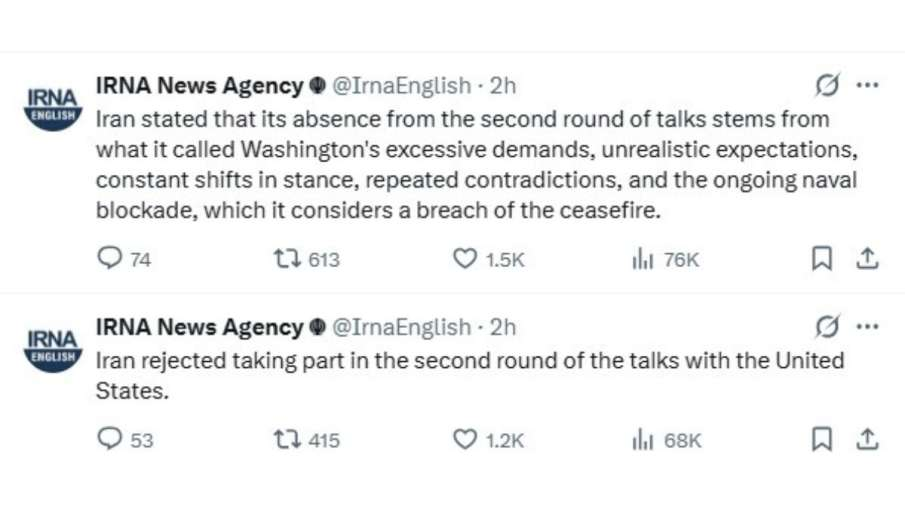Viewport: 905px width, 509px height.
Task: Open IRNA News Agency profile from first tweet
Action: pos(199,86)
